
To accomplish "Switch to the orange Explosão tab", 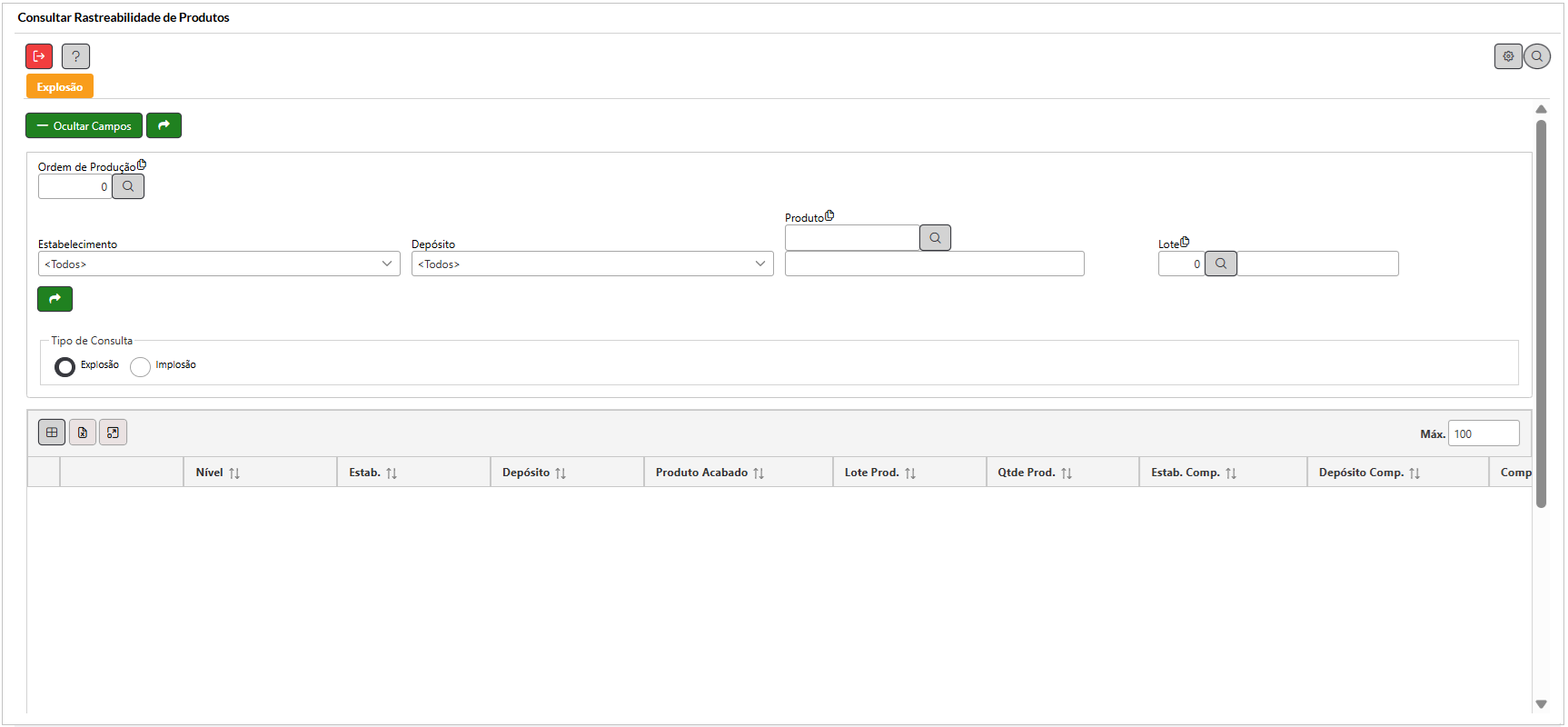I will coord(60,87).
